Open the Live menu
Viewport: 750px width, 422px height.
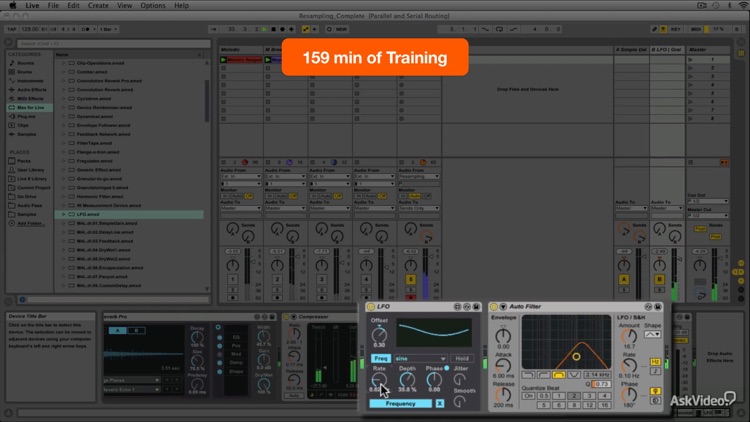pos(32,5)
